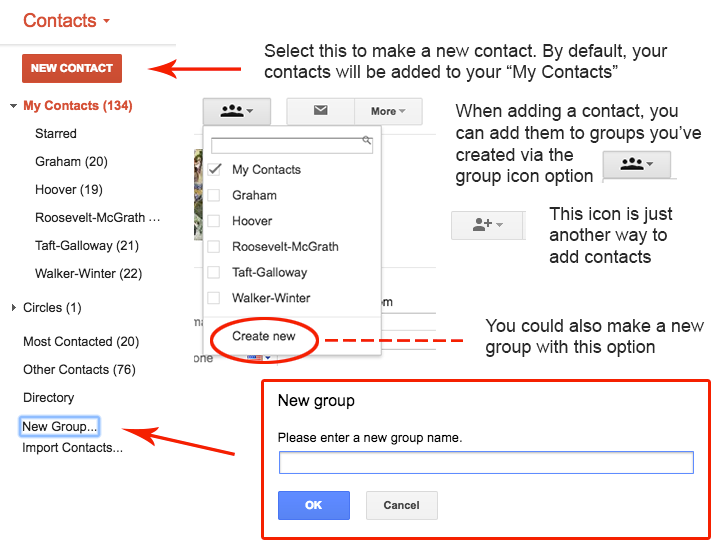Check the Graham group checkbox
This screenshot has height=551, width=728.
click(x=213, y=196)
